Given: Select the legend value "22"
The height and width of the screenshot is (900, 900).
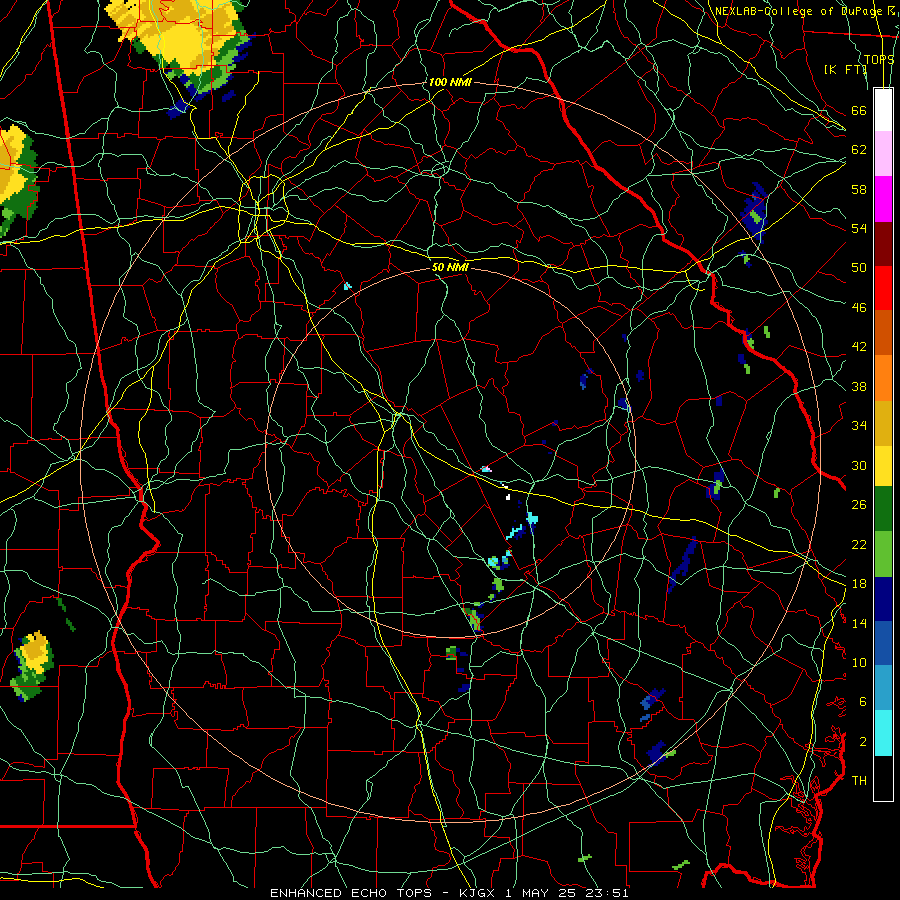Looking at the screenshot, I should pos(859,544).
